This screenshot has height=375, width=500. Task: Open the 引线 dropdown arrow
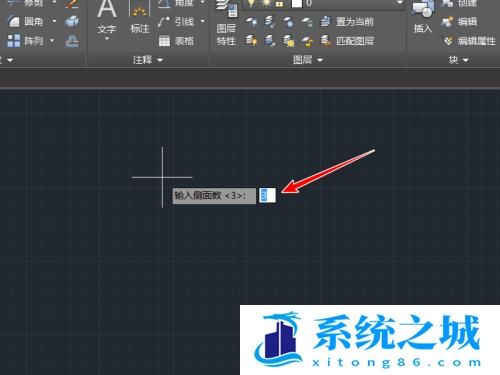[202, 22]
